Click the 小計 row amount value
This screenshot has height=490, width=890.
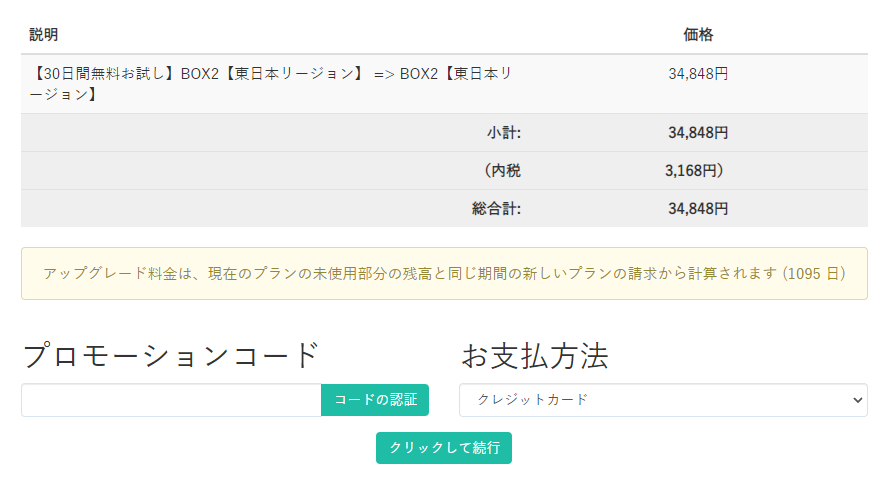[x=698, y=133]
